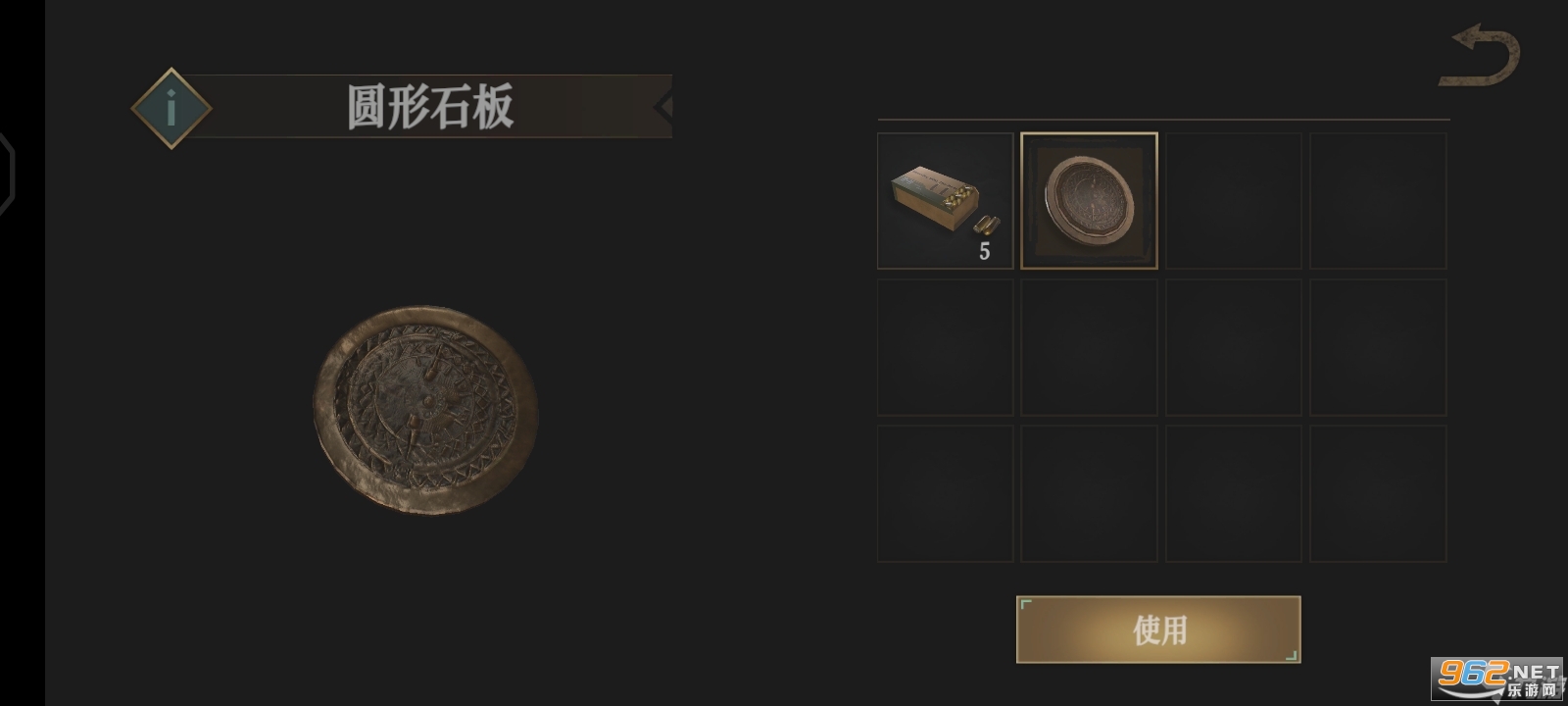Screen dimensions: 1568x706
Task: Select first empty slot in the bottom row
Action: 945,493
